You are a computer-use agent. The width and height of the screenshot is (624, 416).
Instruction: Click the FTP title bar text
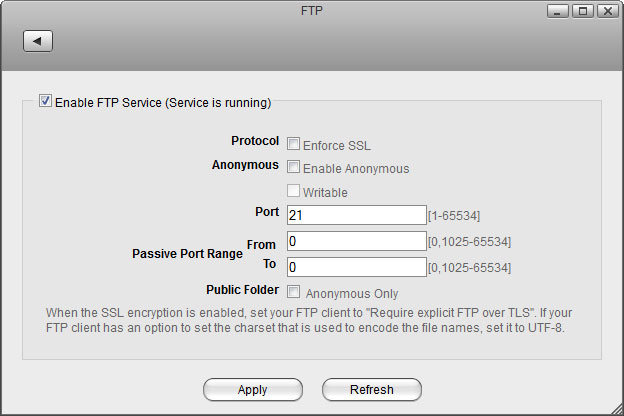(311, 11)
